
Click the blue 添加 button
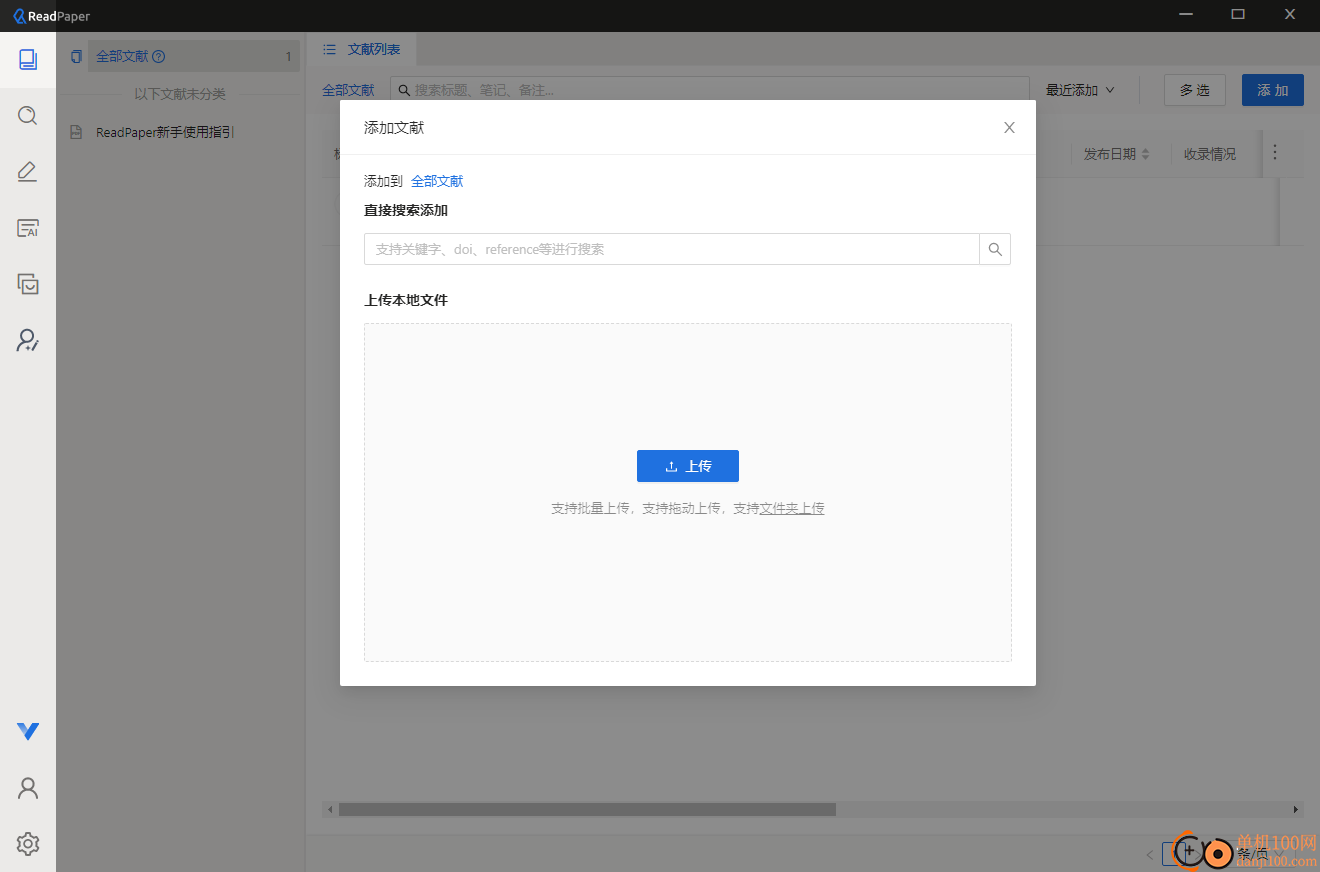(1273, 90)
